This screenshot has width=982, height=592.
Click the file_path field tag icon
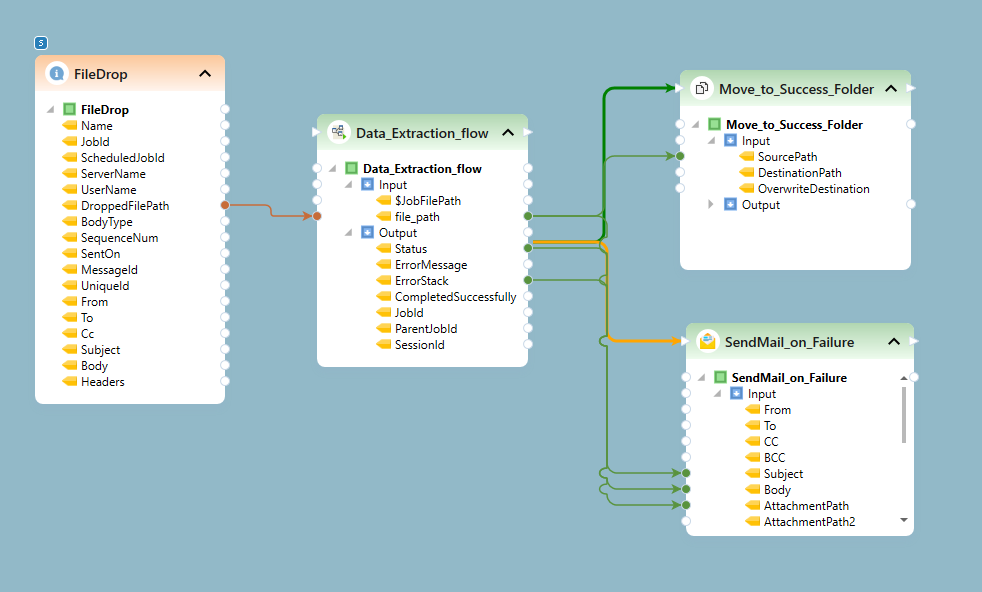tap(383, 217)
